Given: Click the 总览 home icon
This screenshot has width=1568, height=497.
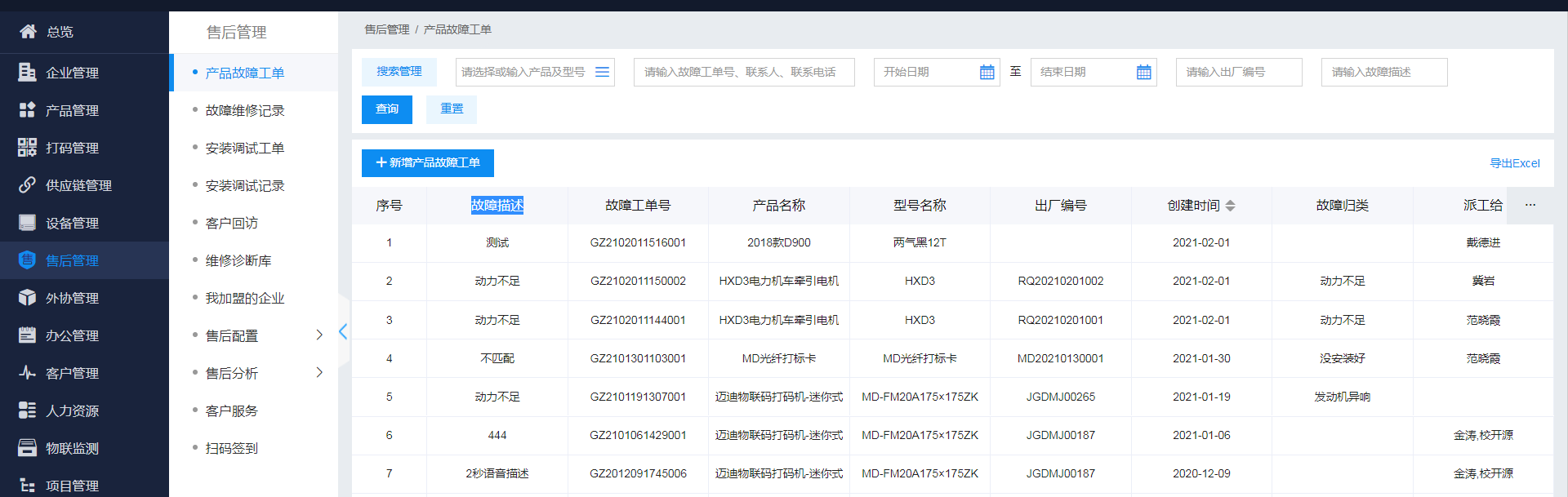Looking at the screenshot, I should point(28,32).
